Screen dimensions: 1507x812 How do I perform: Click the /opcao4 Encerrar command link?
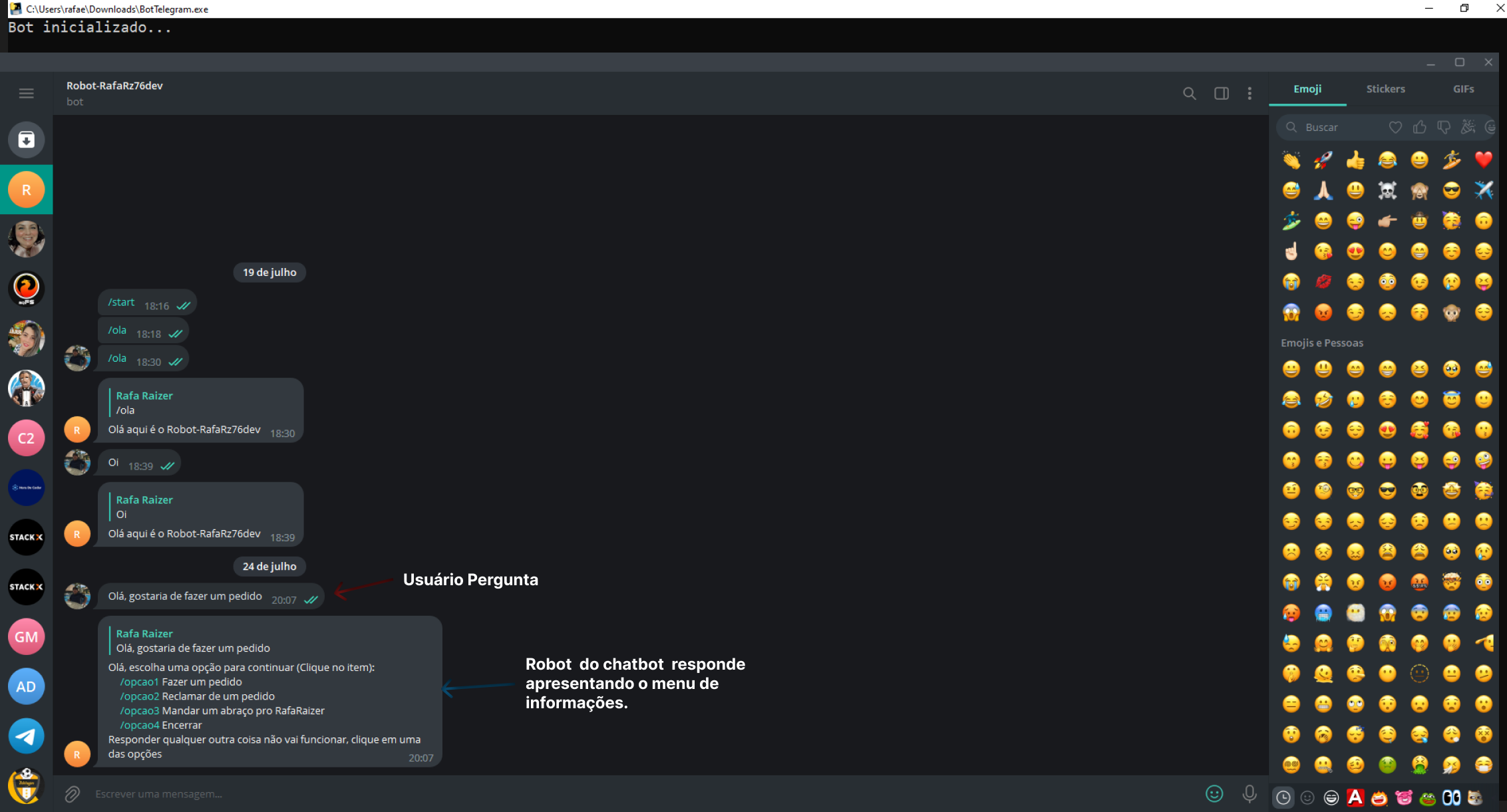pyautogui.click(x=139, y=725)
